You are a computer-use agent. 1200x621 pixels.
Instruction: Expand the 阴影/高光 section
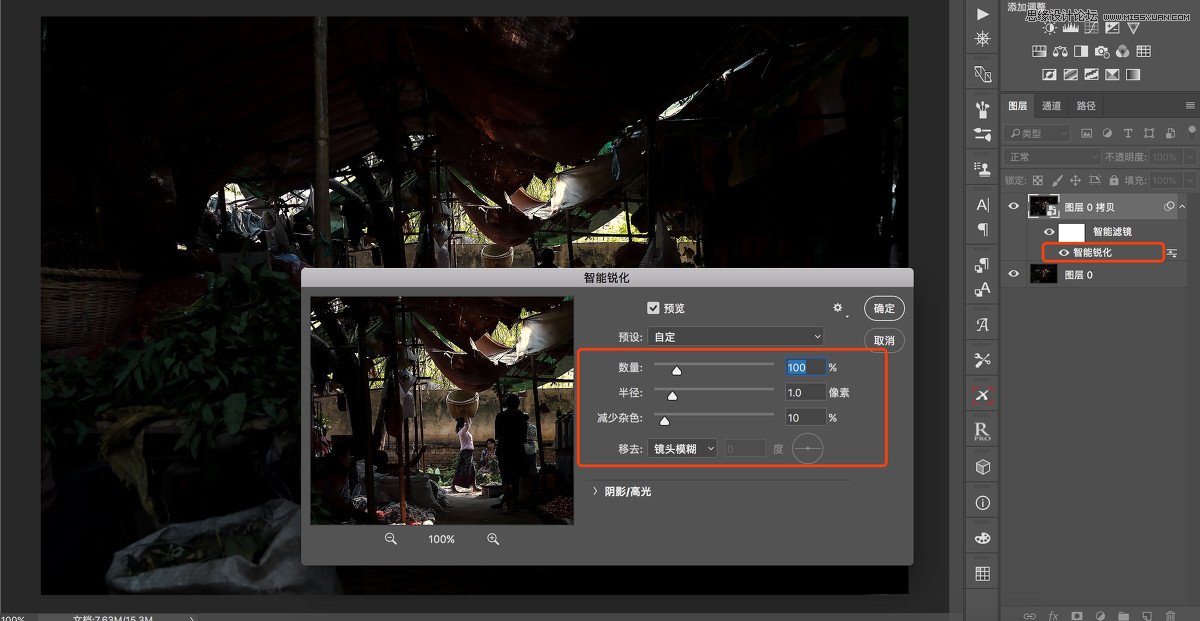(x=596, y=492)
